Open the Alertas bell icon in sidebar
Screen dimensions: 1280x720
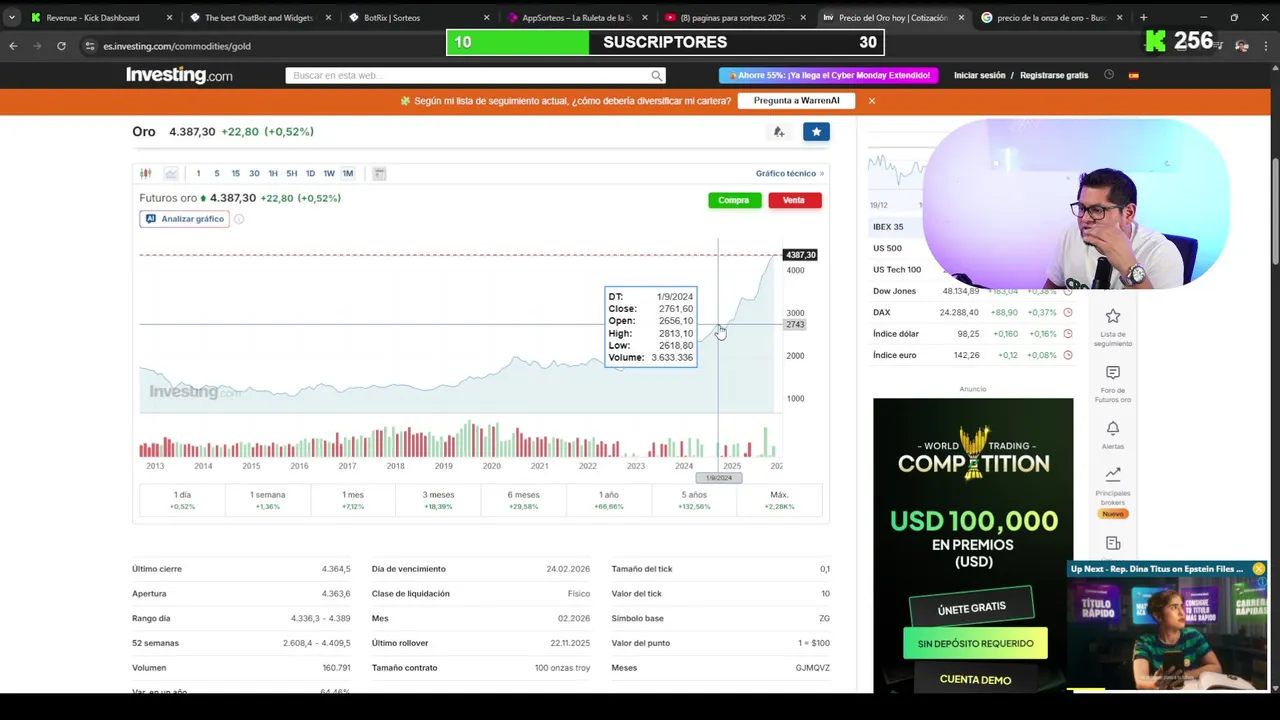point(1113,429)
